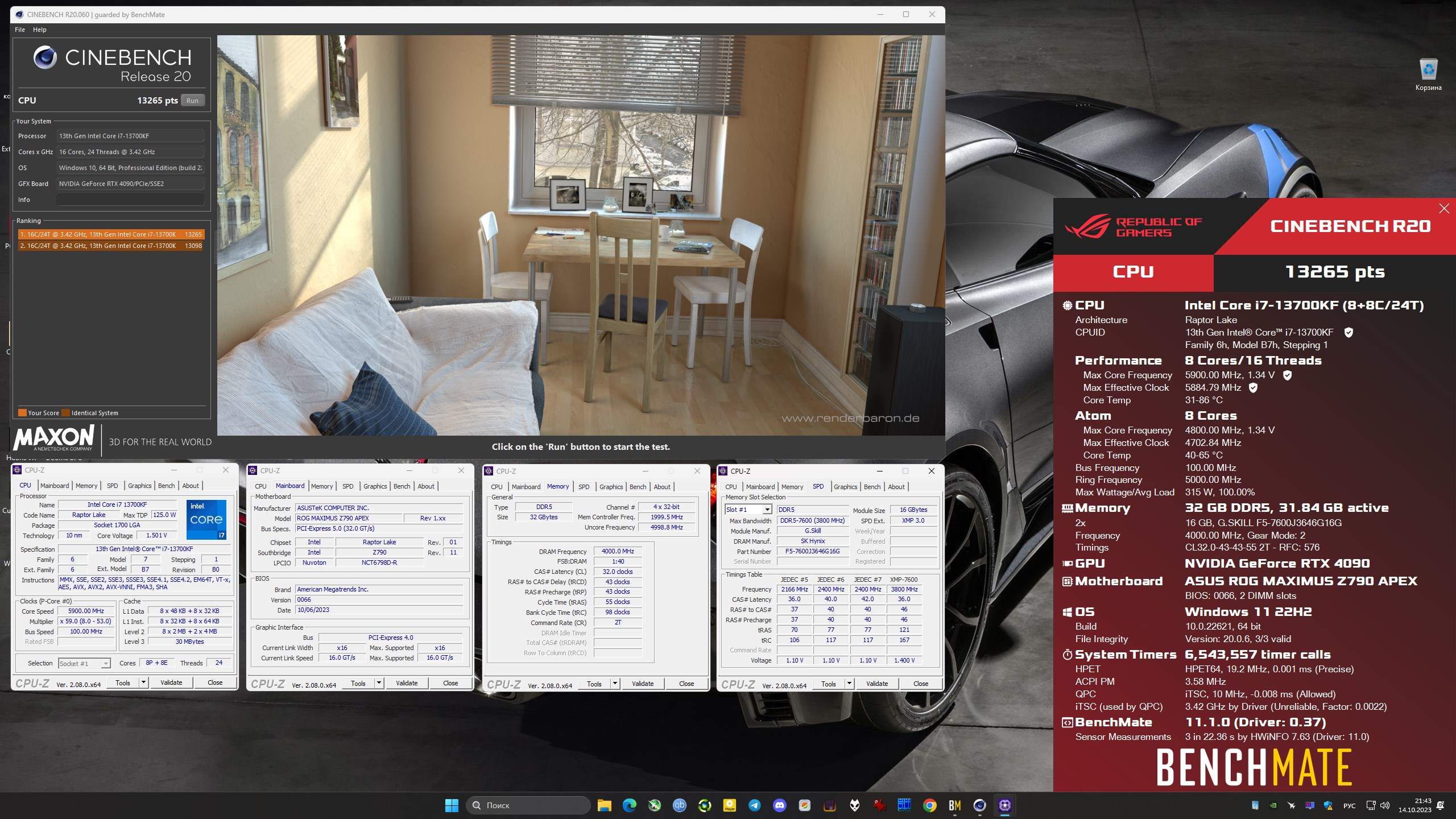Click the Cinebench title bar app icon
This screenshot has height=819, width=1456.
coord(19,15)
